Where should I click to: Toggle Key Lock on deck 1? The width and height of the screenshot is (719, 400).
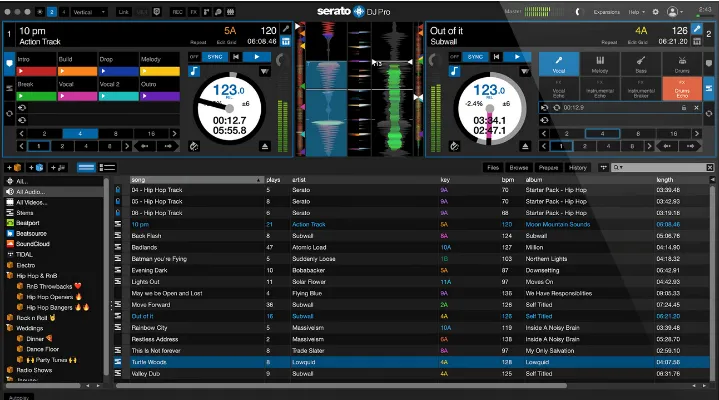point(194,71)
